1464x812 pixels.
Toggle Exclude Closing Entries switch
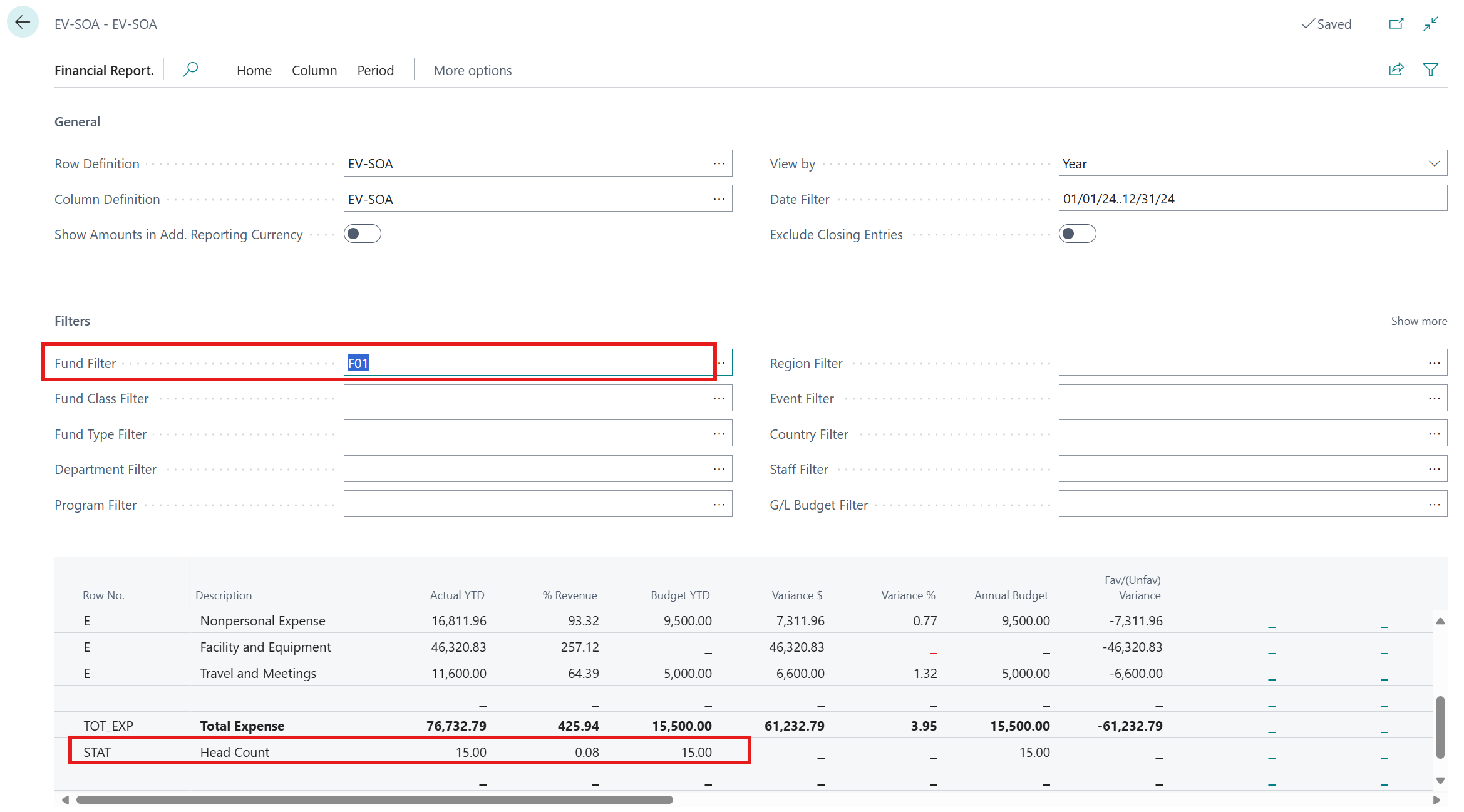(1077, 234)
